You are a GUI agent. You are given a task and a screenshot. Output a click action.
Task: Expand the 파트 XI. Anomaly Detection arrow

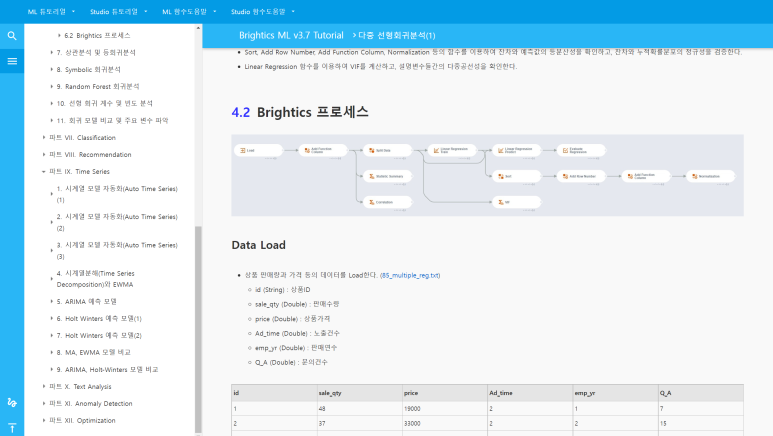tap(43, 403)
